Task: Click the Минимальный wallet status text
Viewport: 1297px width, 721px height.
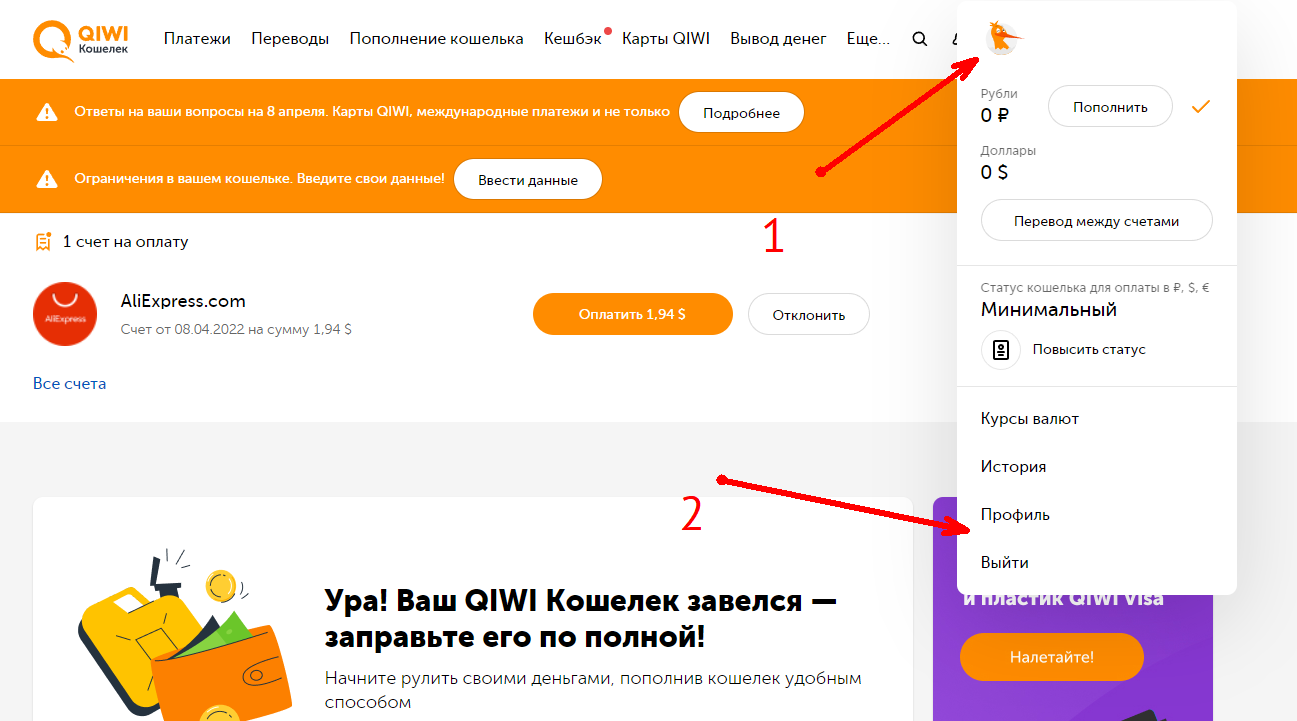Action: click(x=1049, y=310)
